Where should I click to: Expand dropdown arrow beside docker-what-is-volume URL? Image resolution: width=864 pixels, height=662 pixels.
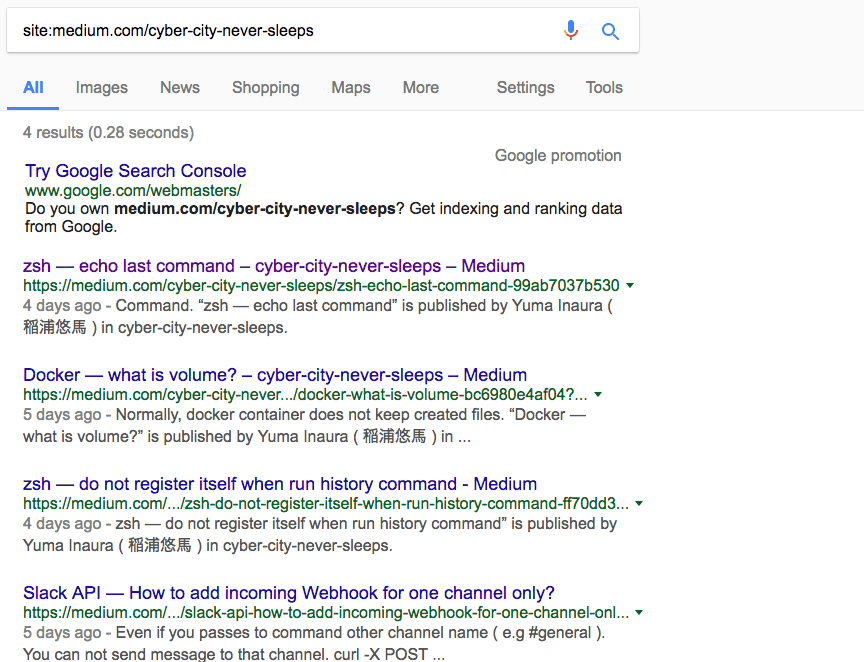598,395
